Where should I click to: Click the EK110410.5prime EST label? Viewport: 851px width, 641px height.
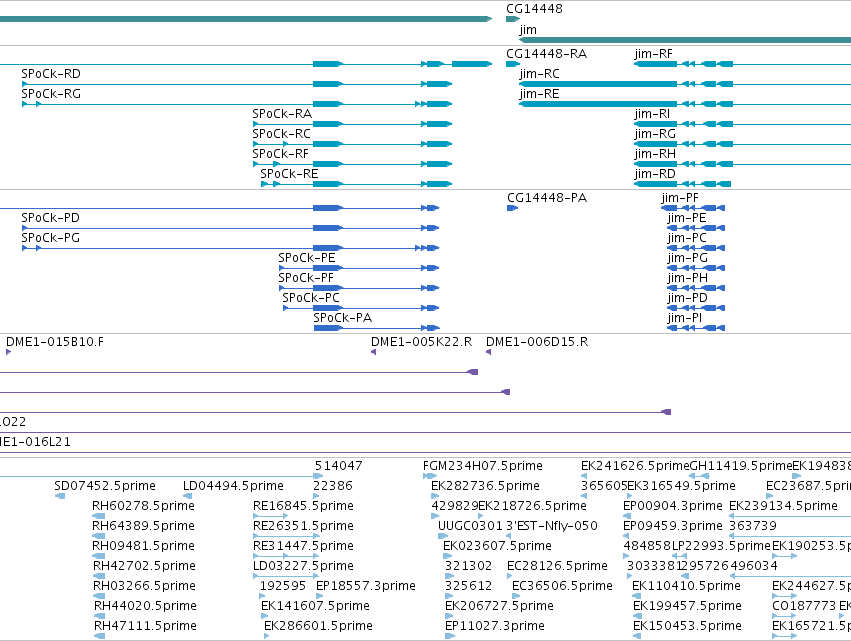(x=686, y=586)
